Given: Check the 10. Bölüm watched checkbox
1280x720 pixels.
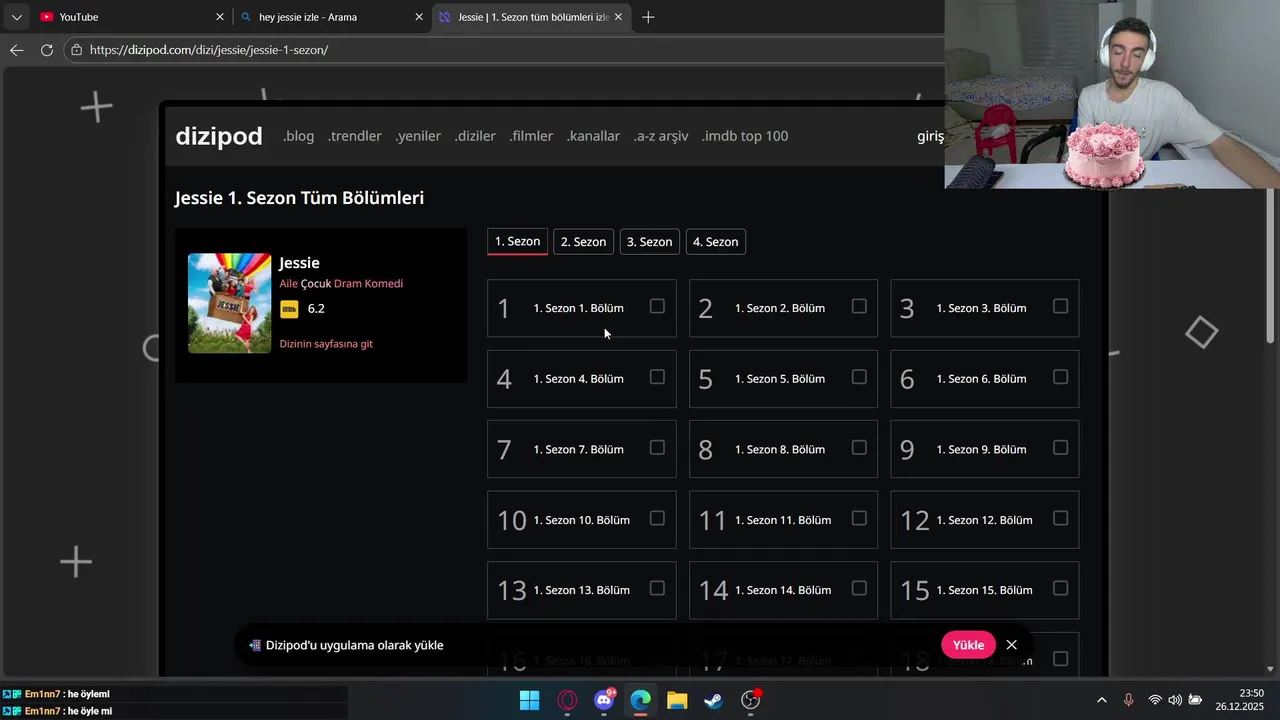Looking at the screenshot, I should click(657, 518).
